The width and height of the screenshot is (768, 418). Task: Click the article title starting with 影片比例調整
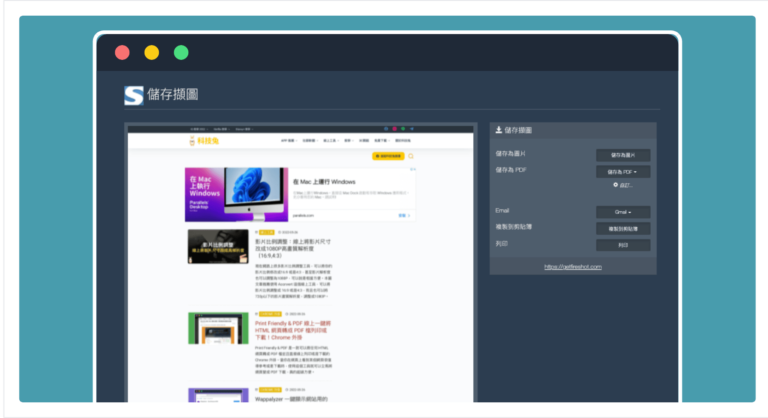click(x=293, y=249)
